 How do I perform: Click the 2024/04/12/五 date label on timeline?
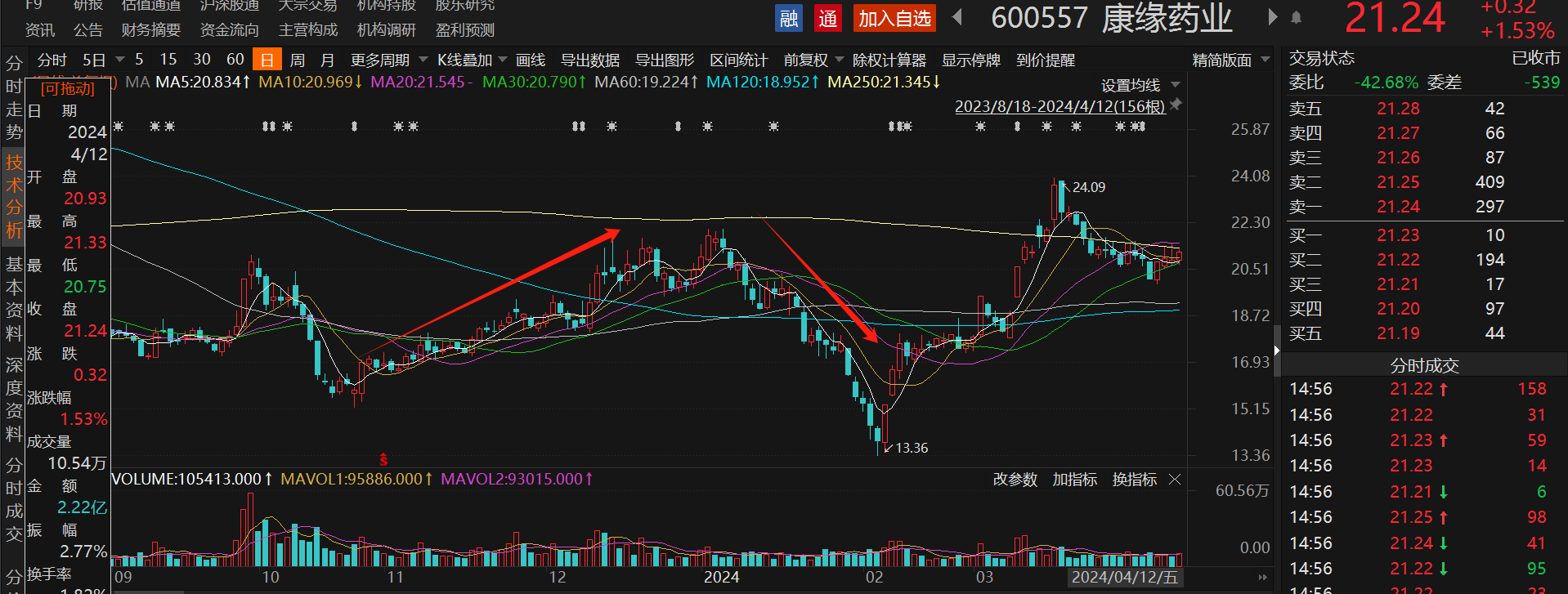[1125, 577]
